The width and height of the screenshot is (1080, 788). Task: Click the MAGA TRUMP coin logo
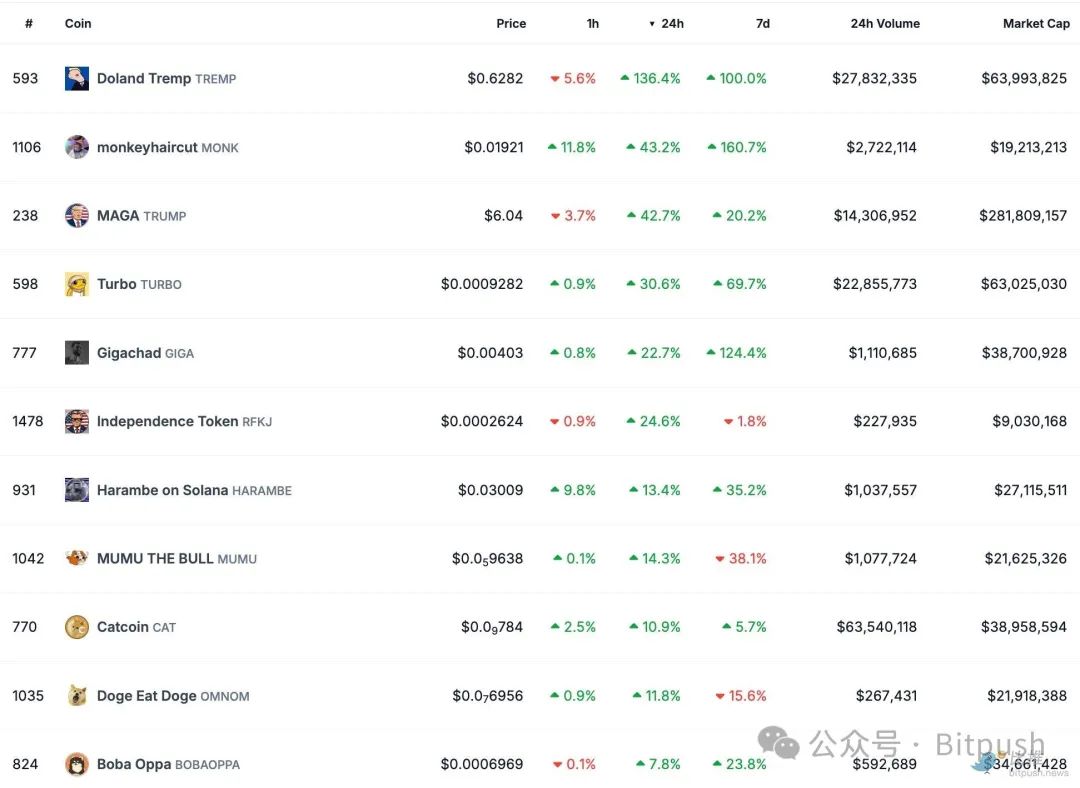(76, 216)
